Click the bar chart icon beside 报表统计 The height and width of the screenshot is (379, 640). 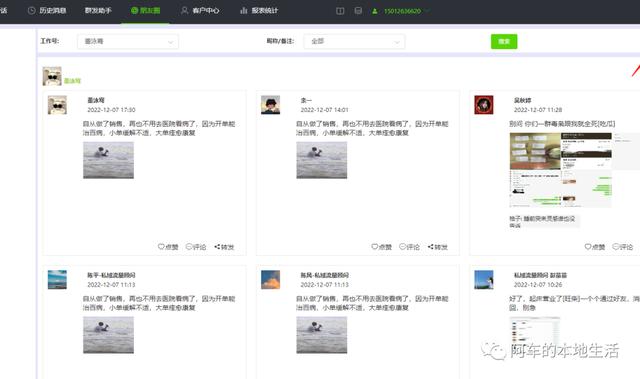pyautogui.click(x=244, y=11)
